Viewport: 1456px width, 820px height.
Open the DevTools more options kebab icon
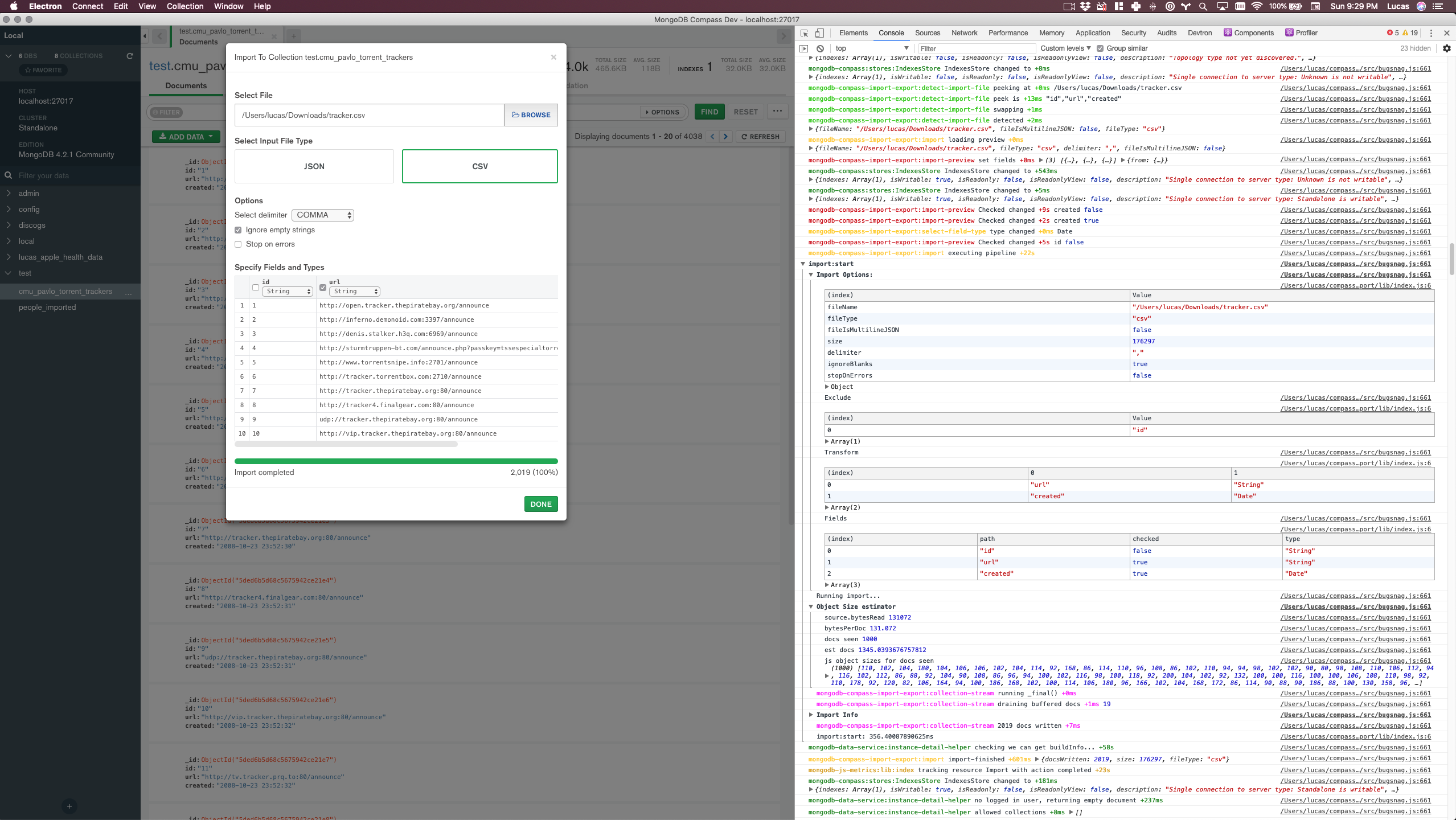1431,33
